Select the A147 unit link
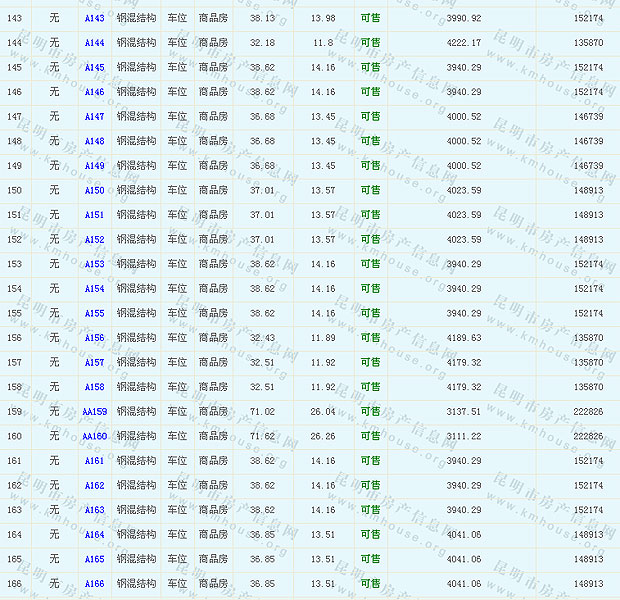The height and width of the screenshot is (600, 620). 94,117
